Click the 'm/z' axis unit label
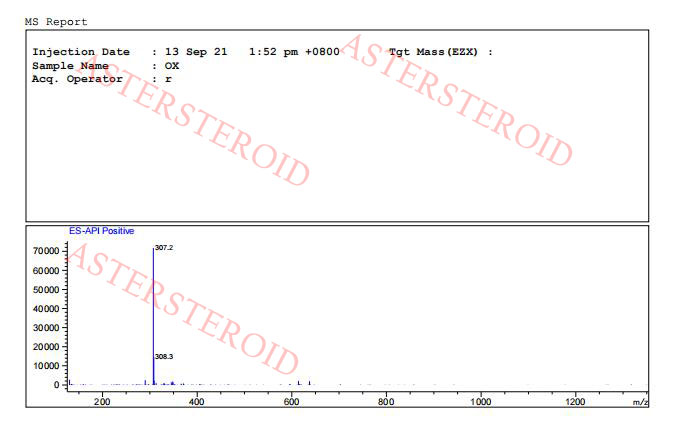676x440 pixels. [x=640, y=402]
